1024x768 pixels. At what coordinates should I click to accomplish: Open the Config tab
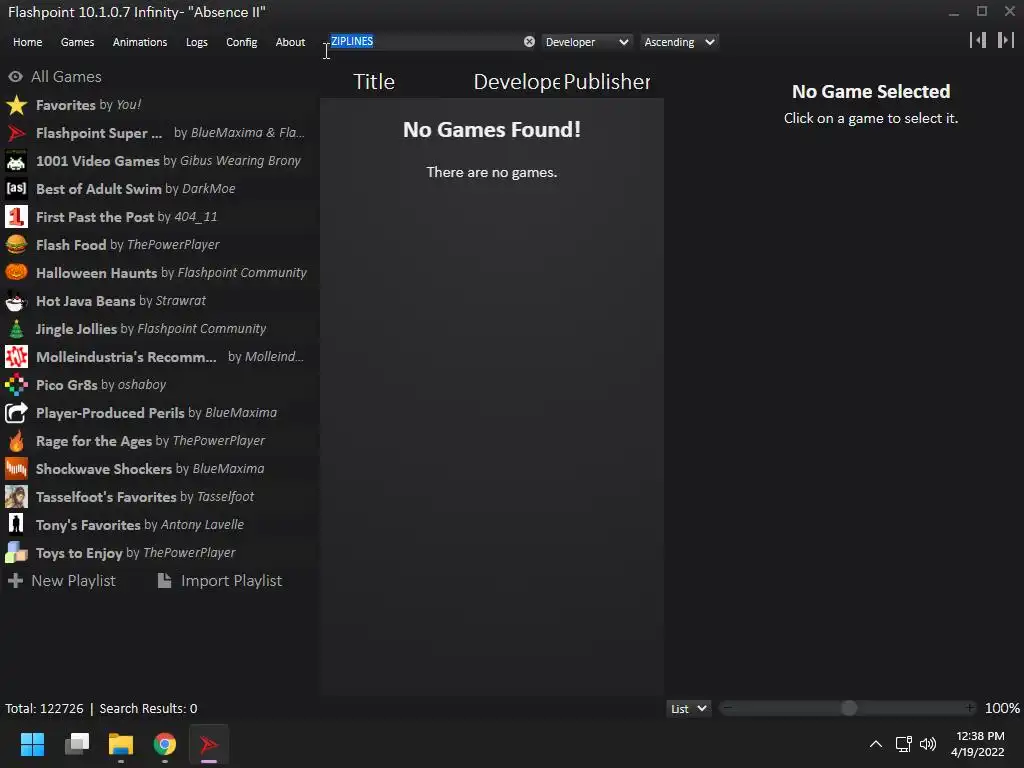pyautogui.click(x=242, y=42)
